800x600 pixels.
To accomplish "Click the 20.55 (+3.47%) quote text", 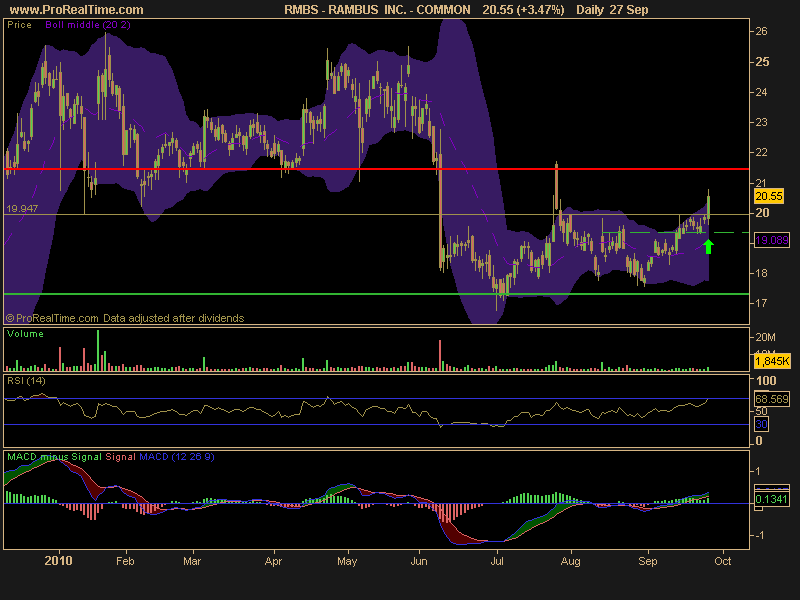I will 523,10.
